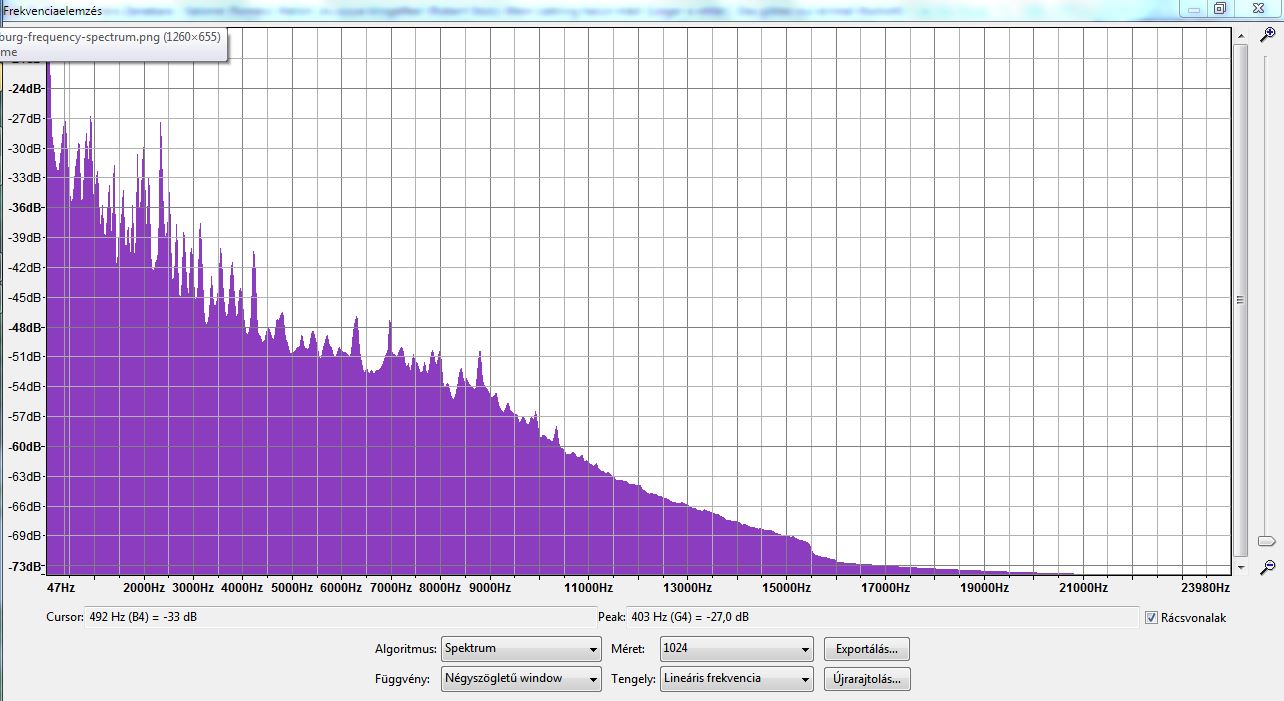Click the Frekvenciaelemzés window title
The height and width of the screenshot is (701, 1284).
click(53, 9)
